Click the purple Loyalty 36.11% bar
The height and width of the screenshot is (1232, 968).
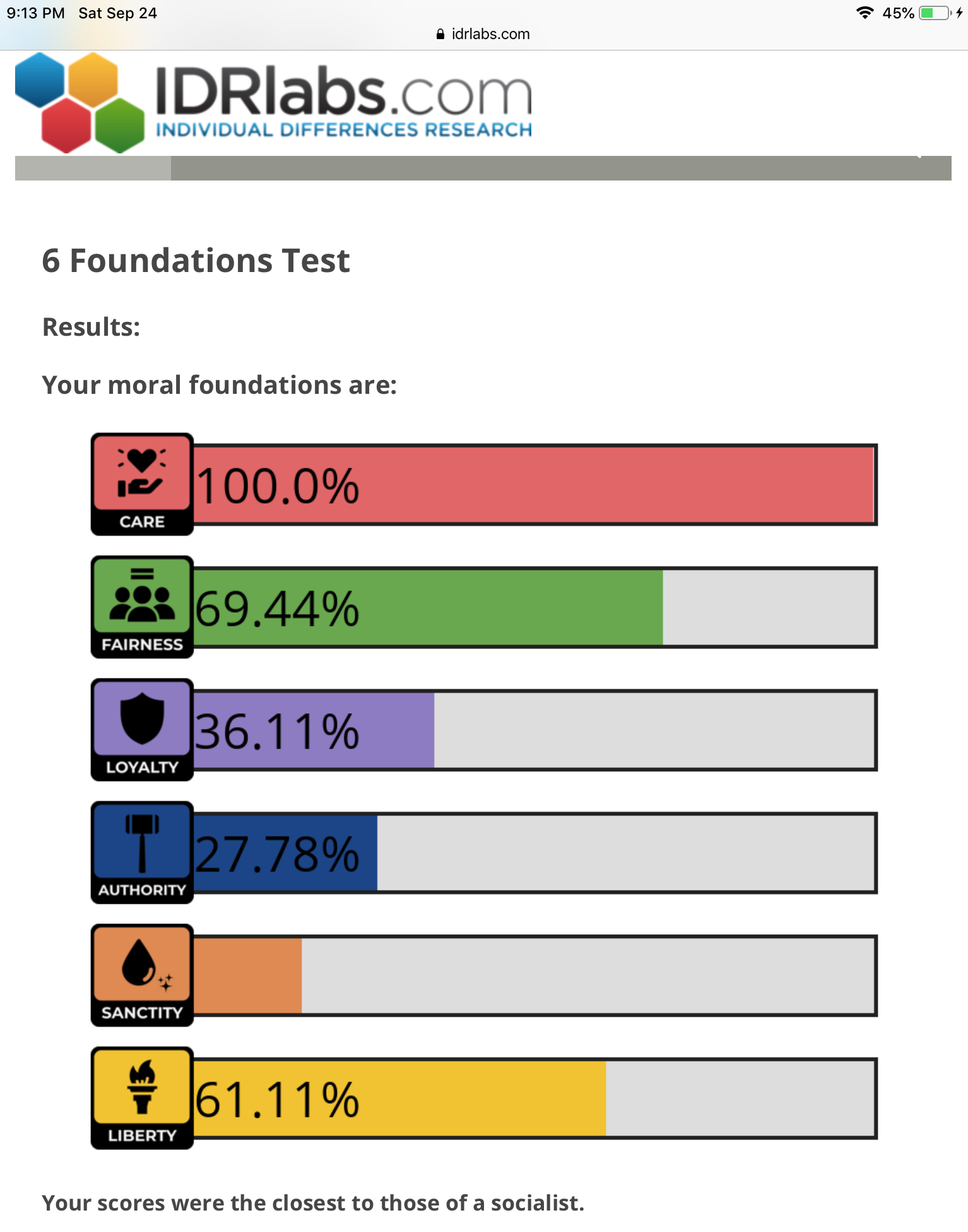click(x=314, y=730)
